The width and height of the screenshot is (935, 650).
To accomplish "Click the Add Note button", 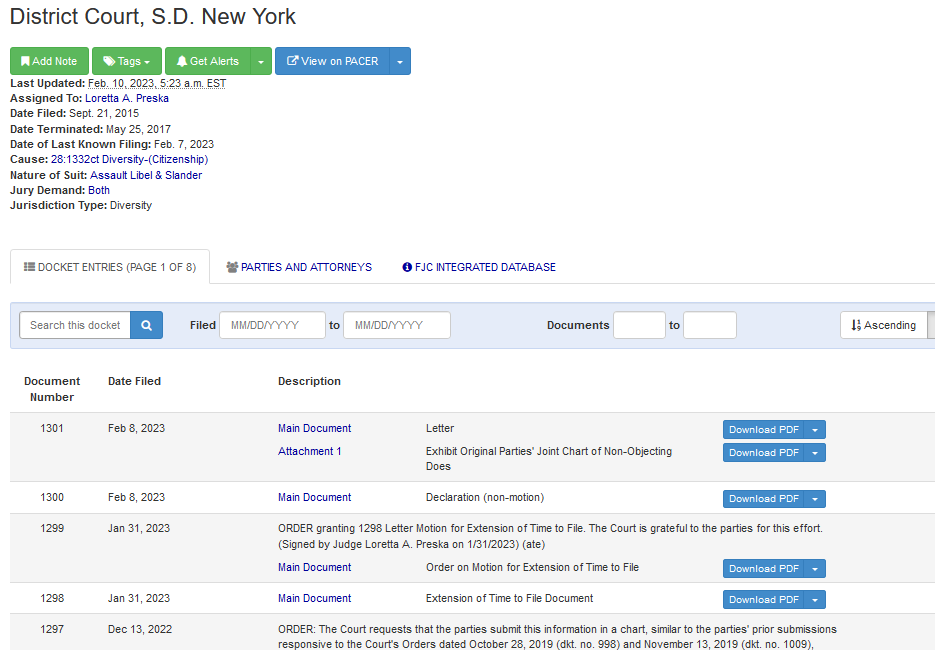I will point(49,61).
